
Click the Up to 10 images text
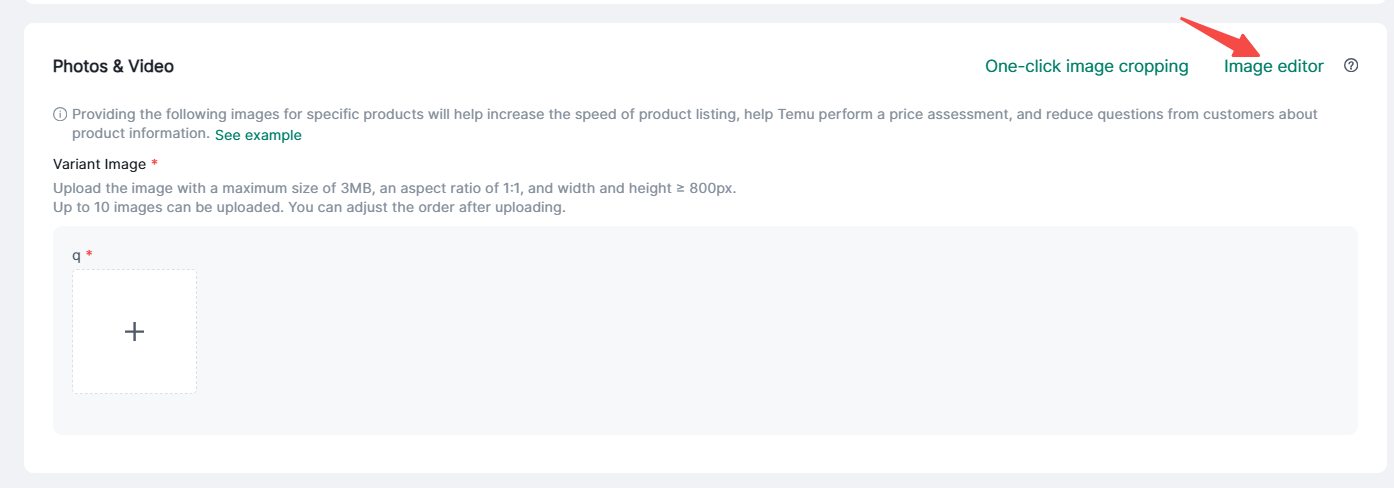(x=310, y=208)
